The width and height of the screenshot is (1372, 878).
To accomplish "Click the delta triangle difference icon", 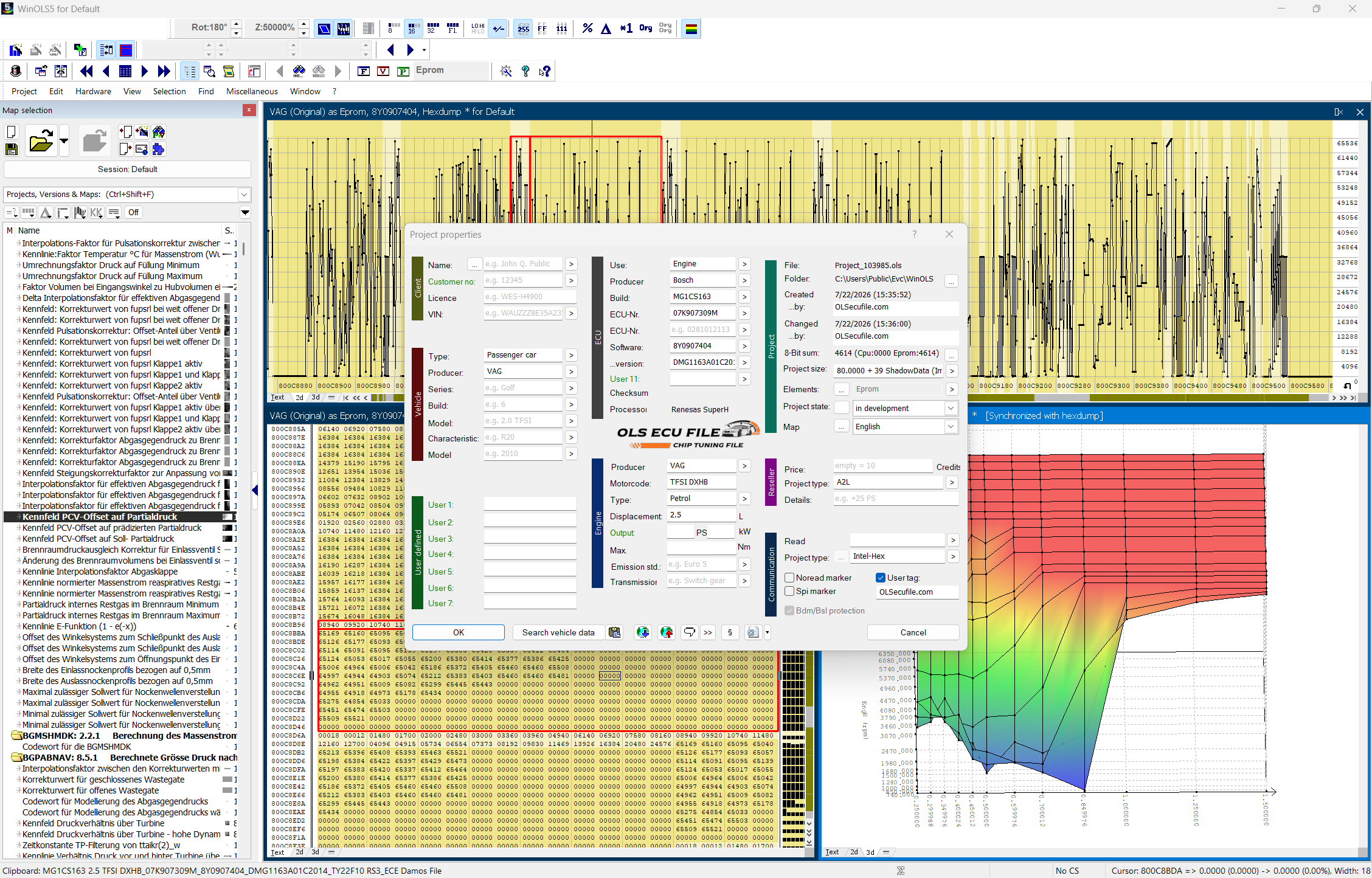I will (606, 28).
